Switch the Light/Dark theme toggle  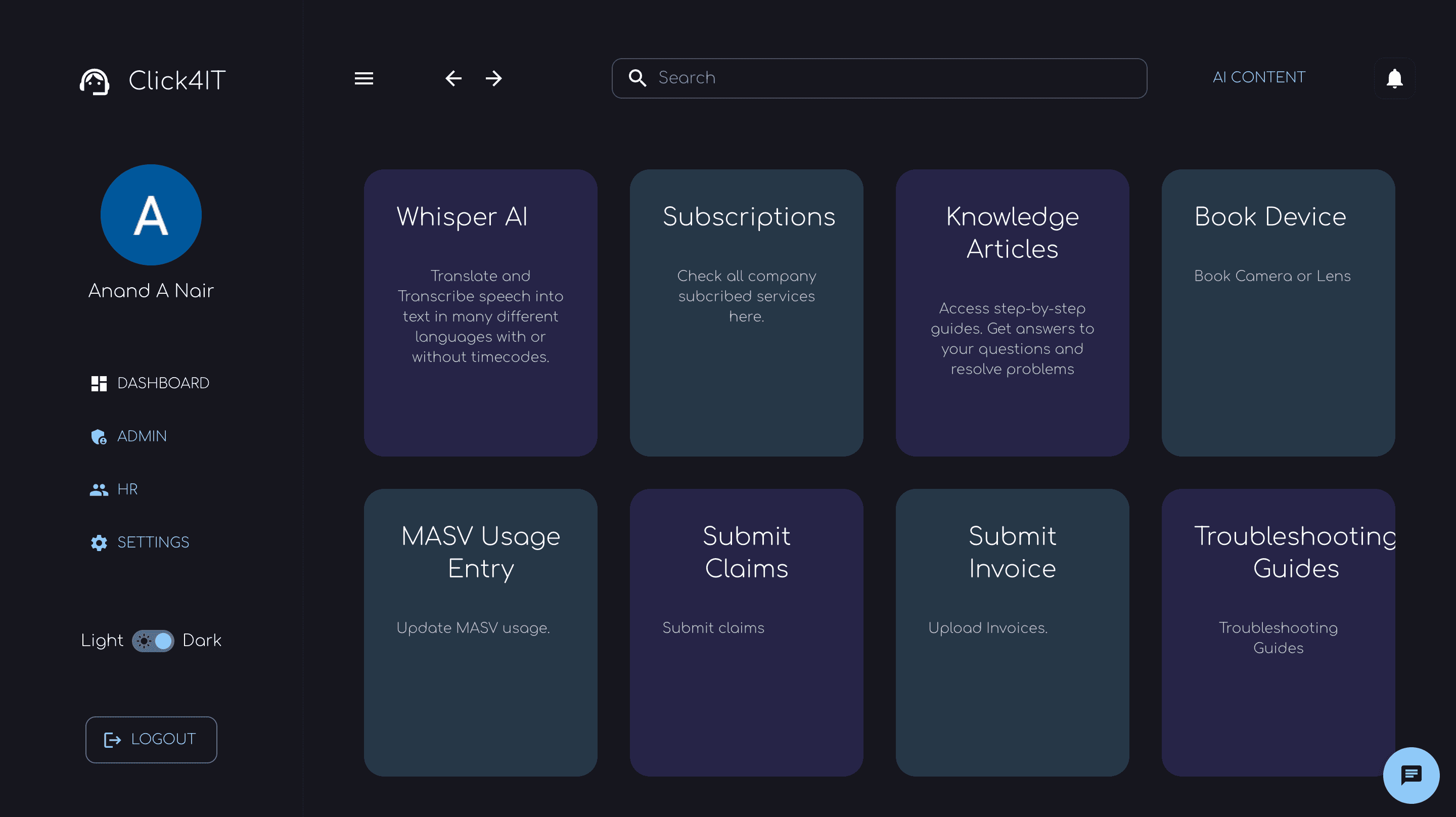[153, 641]
